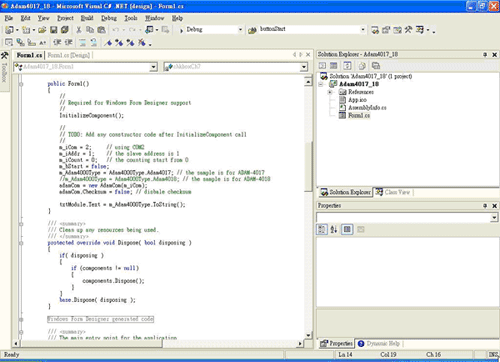Click the Class View toolbar icon
The width and height of the screenshot is (500, 362).
420,30
